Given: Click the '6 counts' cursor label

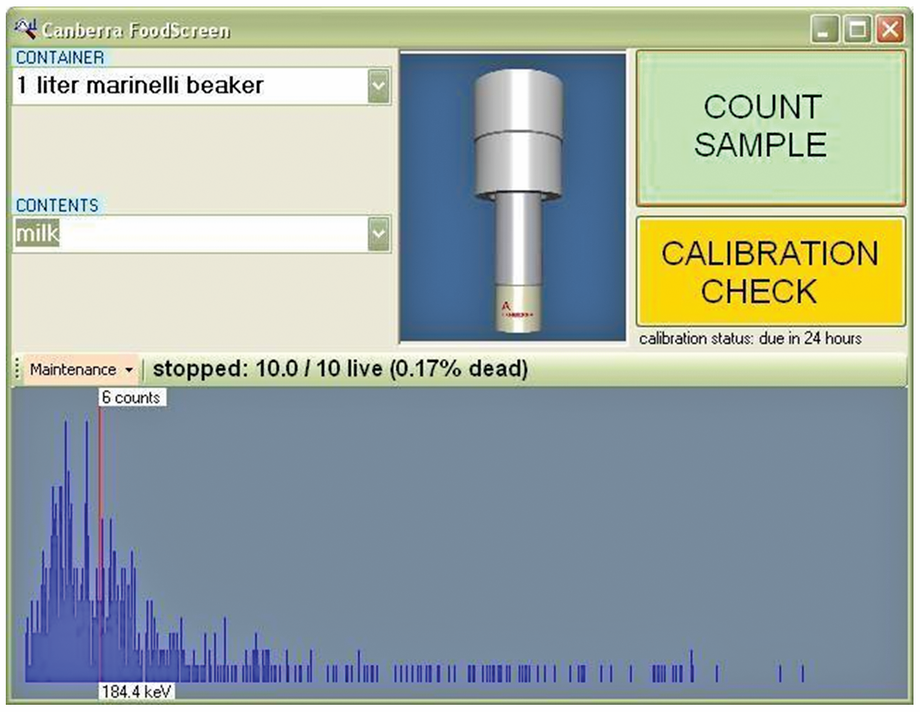Looking at the screenshot, I should 131,398.
